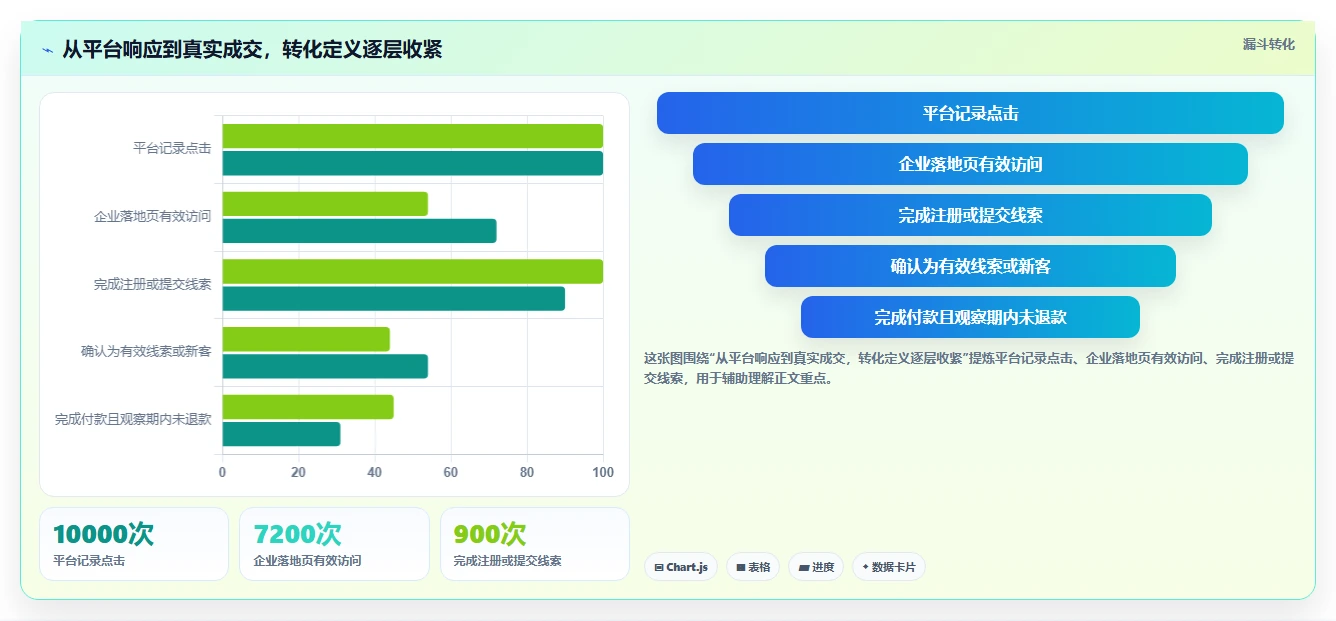1336x621 pixels.
Task: Click the 漏斗转化 tag in the header
Action: (x=1269, y=44)
